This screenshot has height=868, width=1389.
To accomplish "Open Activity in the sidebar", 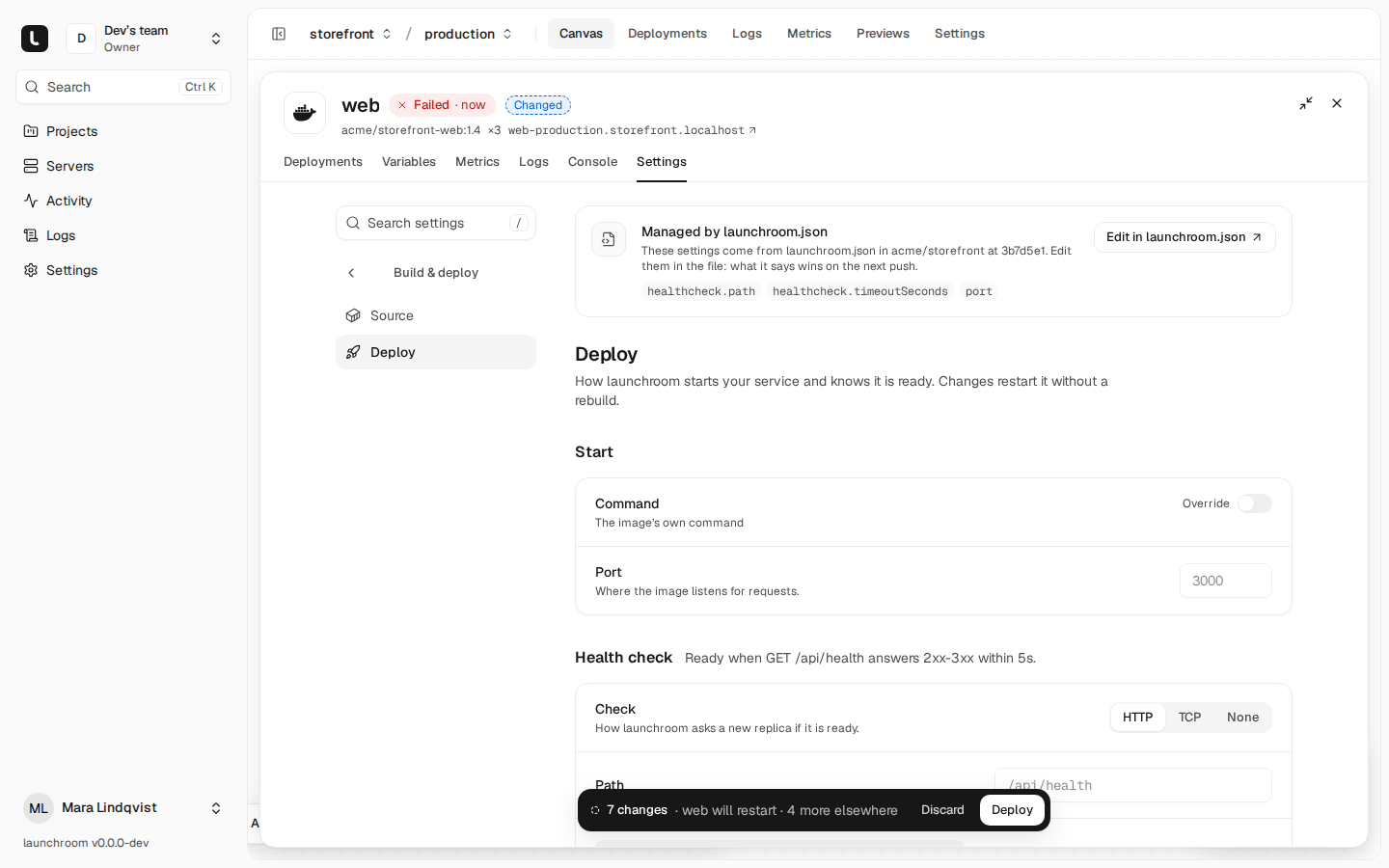I will (x=123, y=201).
